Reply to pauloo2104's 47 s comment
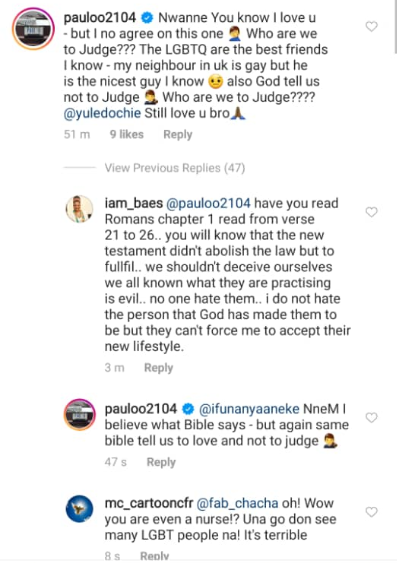Viewport: 397px width, 563px height. [x=161, y=462]
